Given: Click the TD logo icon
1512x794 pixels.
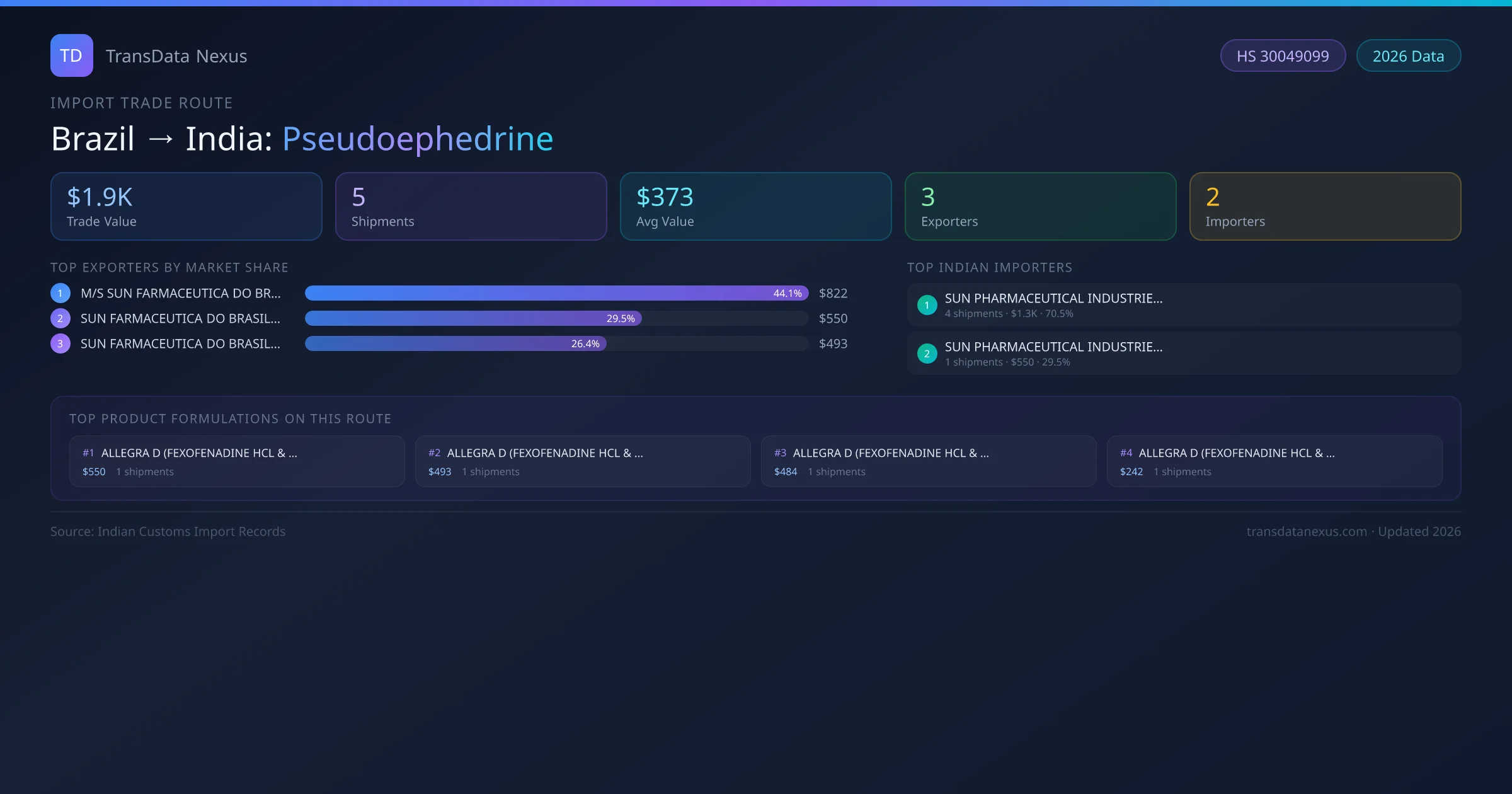Looking at the screenshot, I should pyautogui.click(x=71, y=55).
